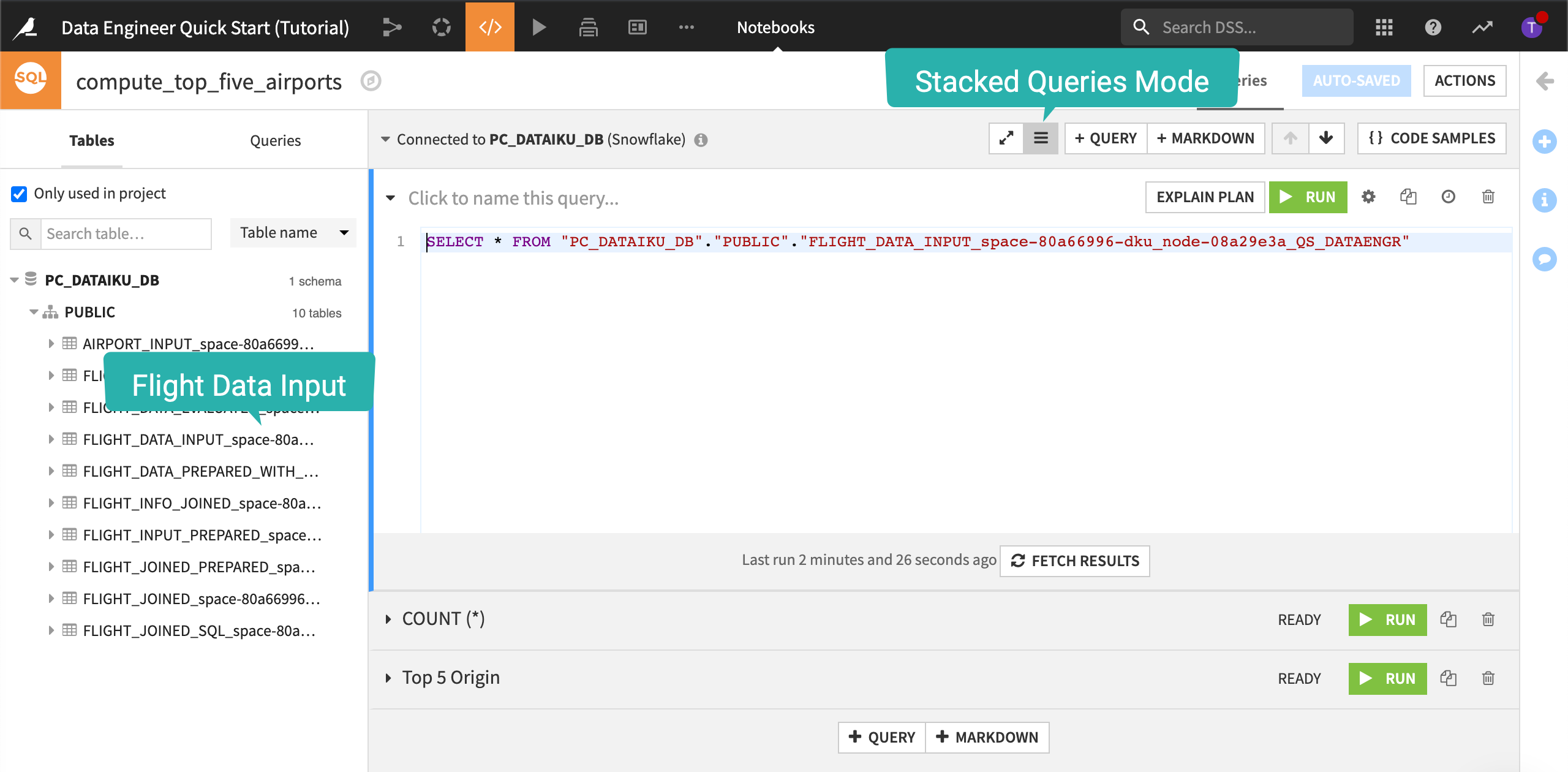
Task: Click the plus icon in right sidebar
Action: [x=1544, y=142]
